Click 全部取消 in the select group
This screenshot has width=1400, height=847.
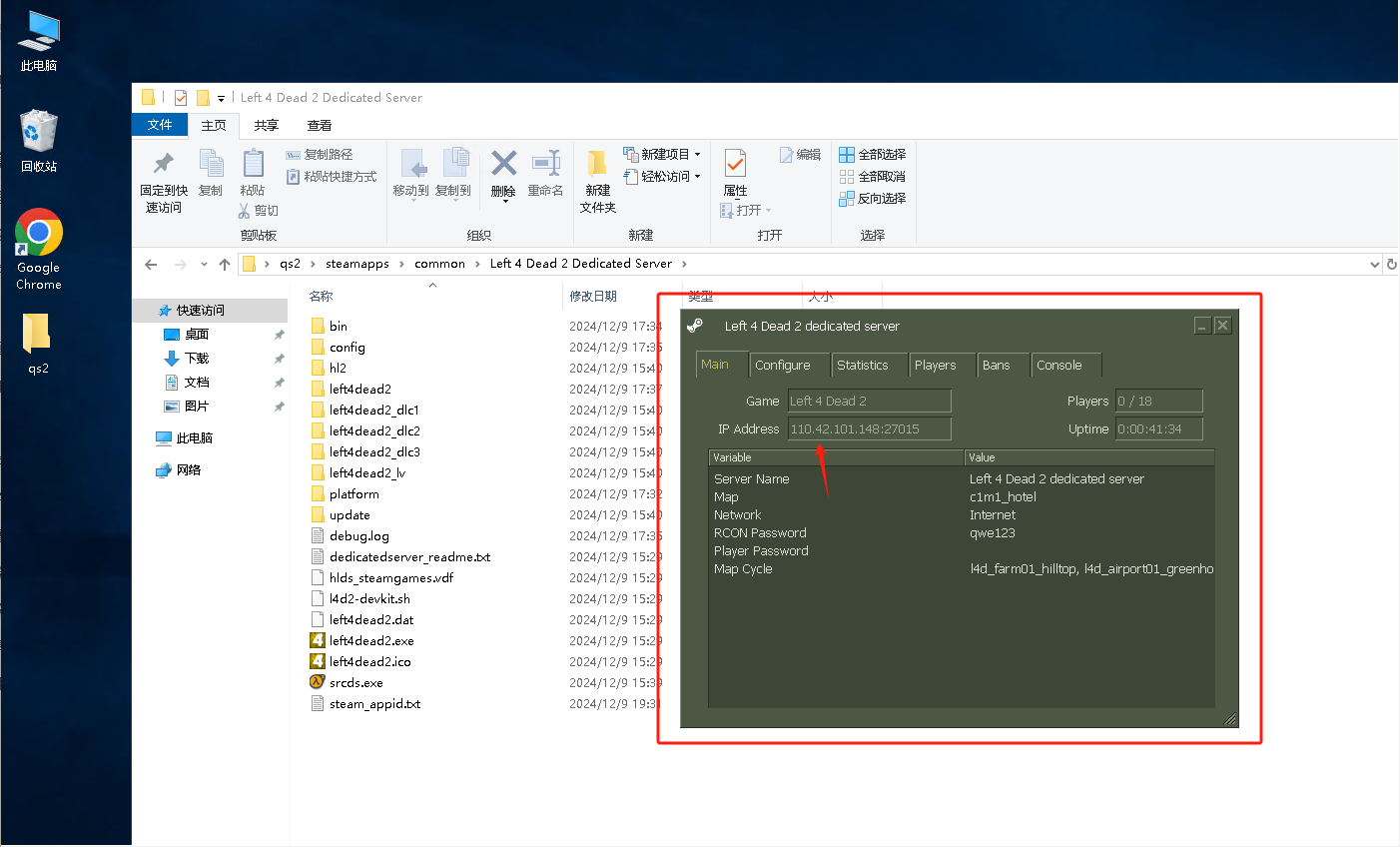(x=873, y=177)
